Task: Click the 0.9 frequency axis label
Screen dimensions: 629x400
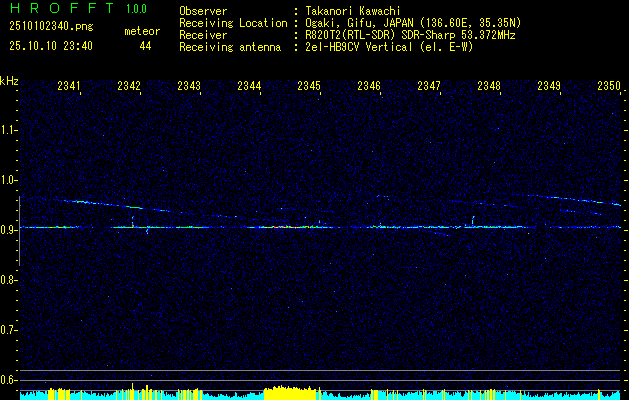Action: (9, 230)
